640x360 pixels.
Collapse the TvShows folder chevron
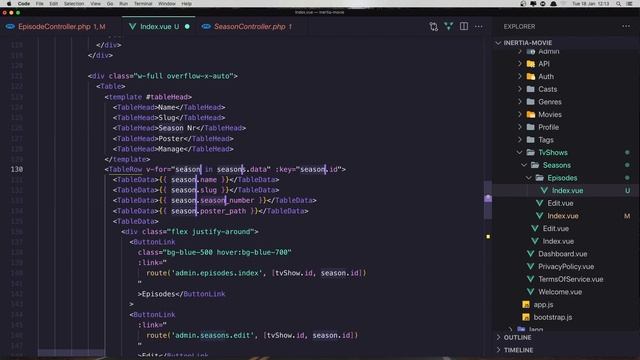pyautogui.click(x=519, y=152)
